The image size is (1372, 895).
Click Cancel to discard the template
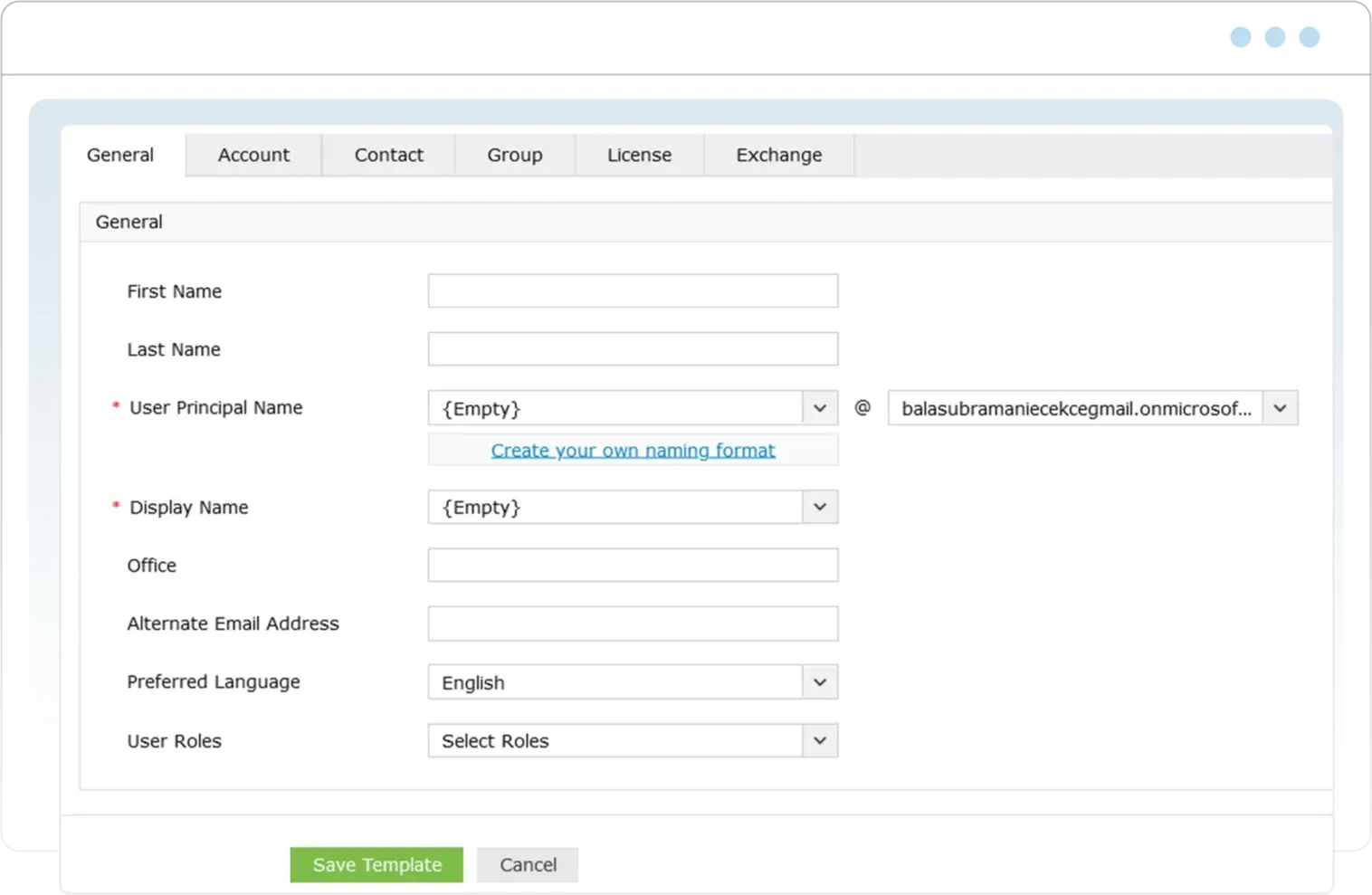point(528,864)
